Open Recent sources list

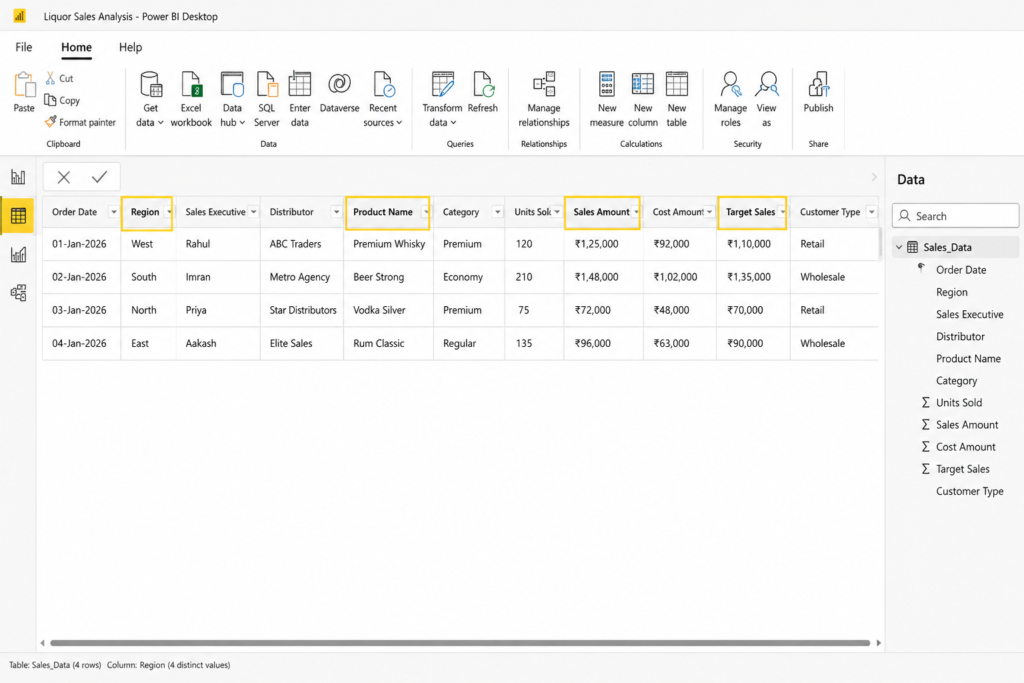coord(383,99)
